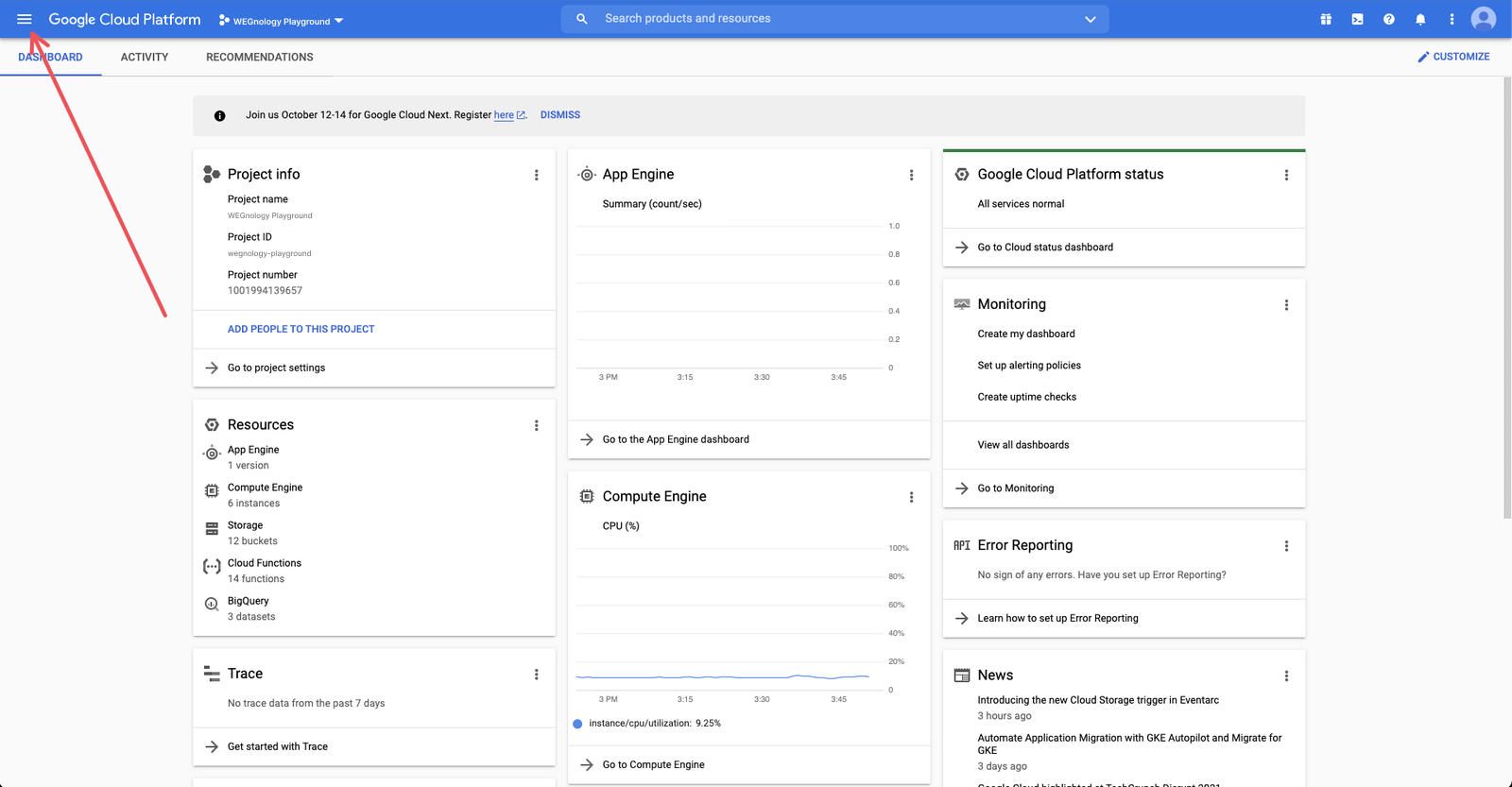Click the Google Cloud Platform logo
Screen dimensions: 1512x787
click(125, 19)
